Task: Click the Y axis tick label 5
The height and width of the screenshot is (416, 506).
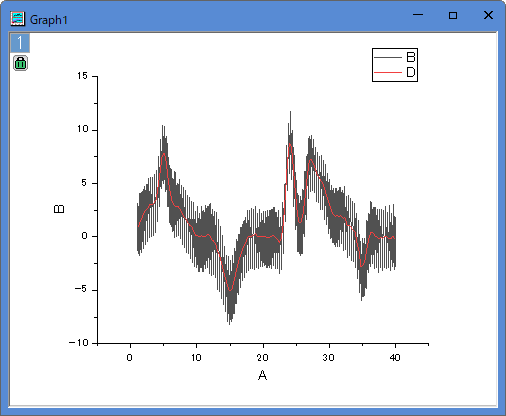Action: 85,183
